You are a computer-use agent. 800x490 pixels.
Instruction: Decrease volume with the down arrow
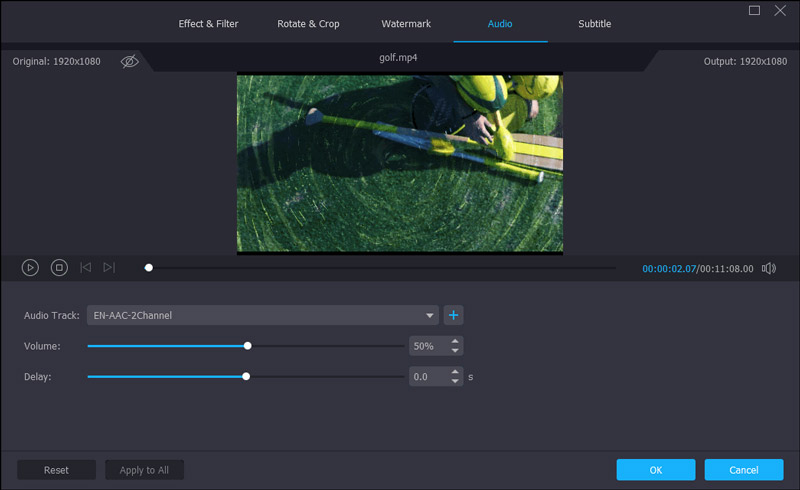coord(456,351)
